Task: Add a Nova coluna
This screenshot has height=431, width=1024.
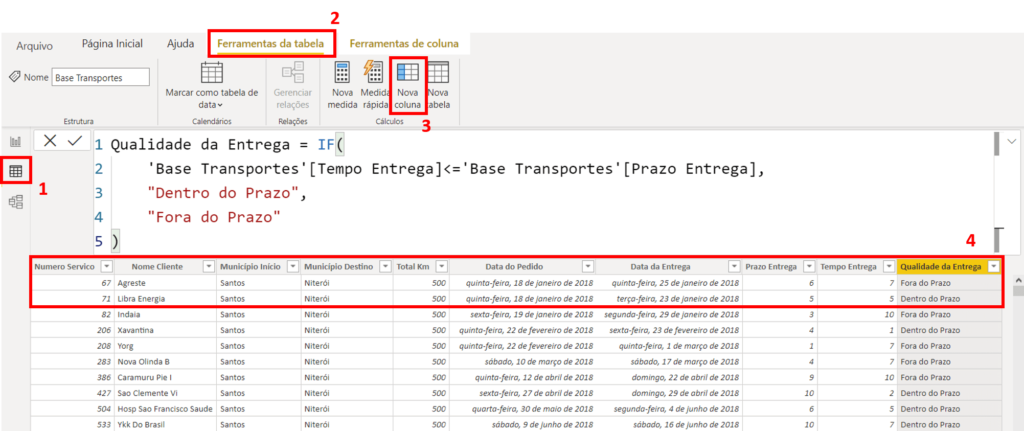Action: (408, 86)
